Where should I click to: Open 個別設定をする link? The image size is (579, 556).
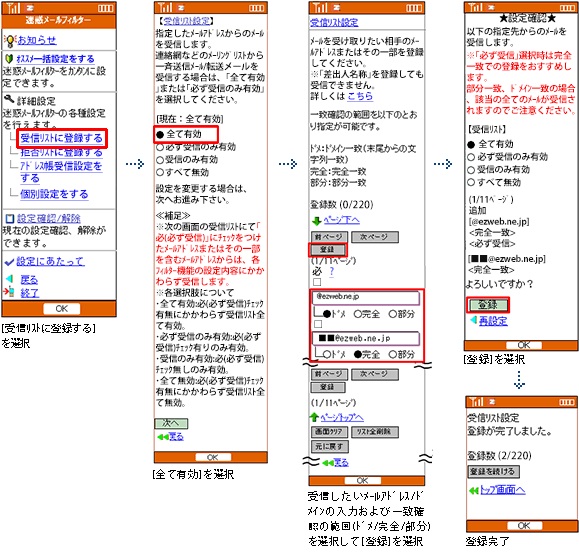[54, 194]
